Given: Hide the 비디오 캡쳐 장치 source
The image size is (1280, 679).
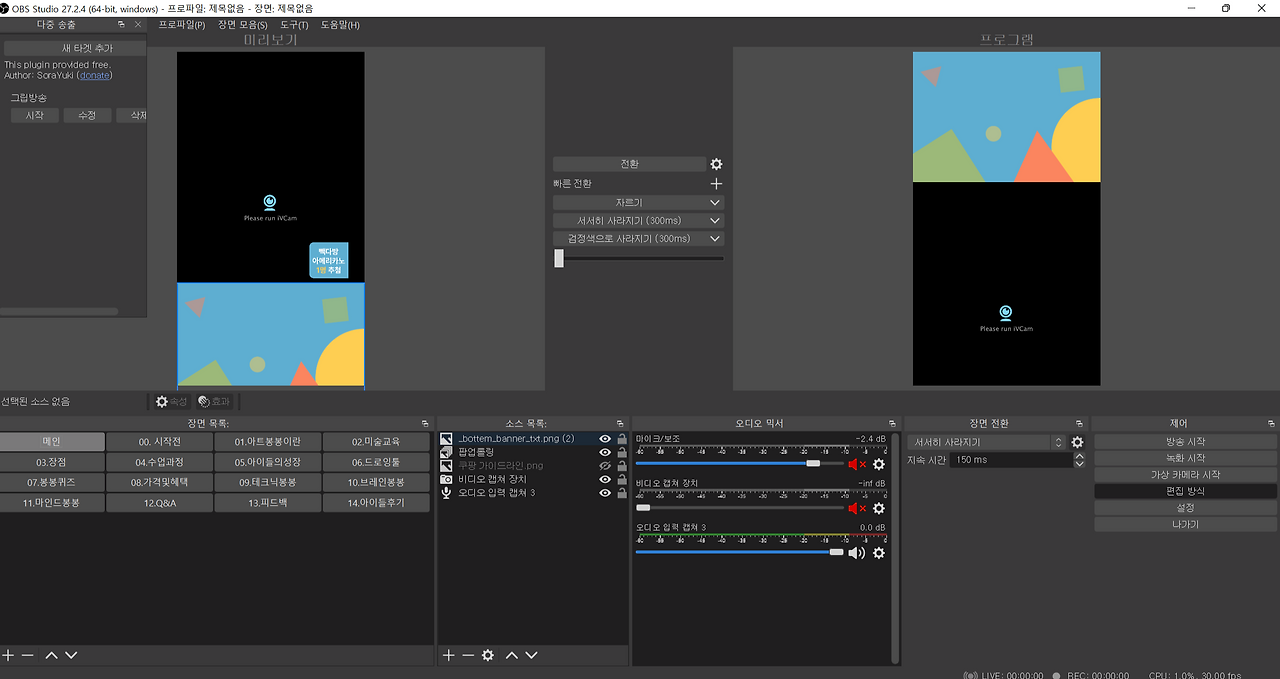Looking at the screenshot, I should pyautogui.click(x=605, y=479).
